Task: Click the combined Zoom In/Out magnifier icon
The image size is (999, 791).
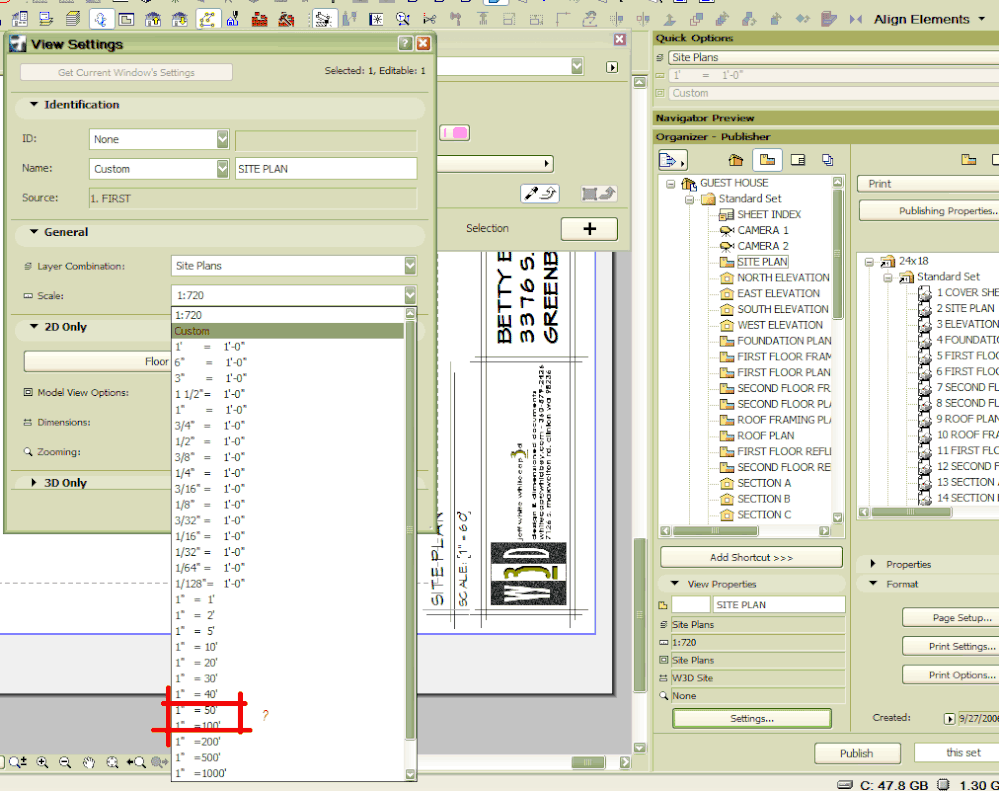Action: (x=14, y=762)
